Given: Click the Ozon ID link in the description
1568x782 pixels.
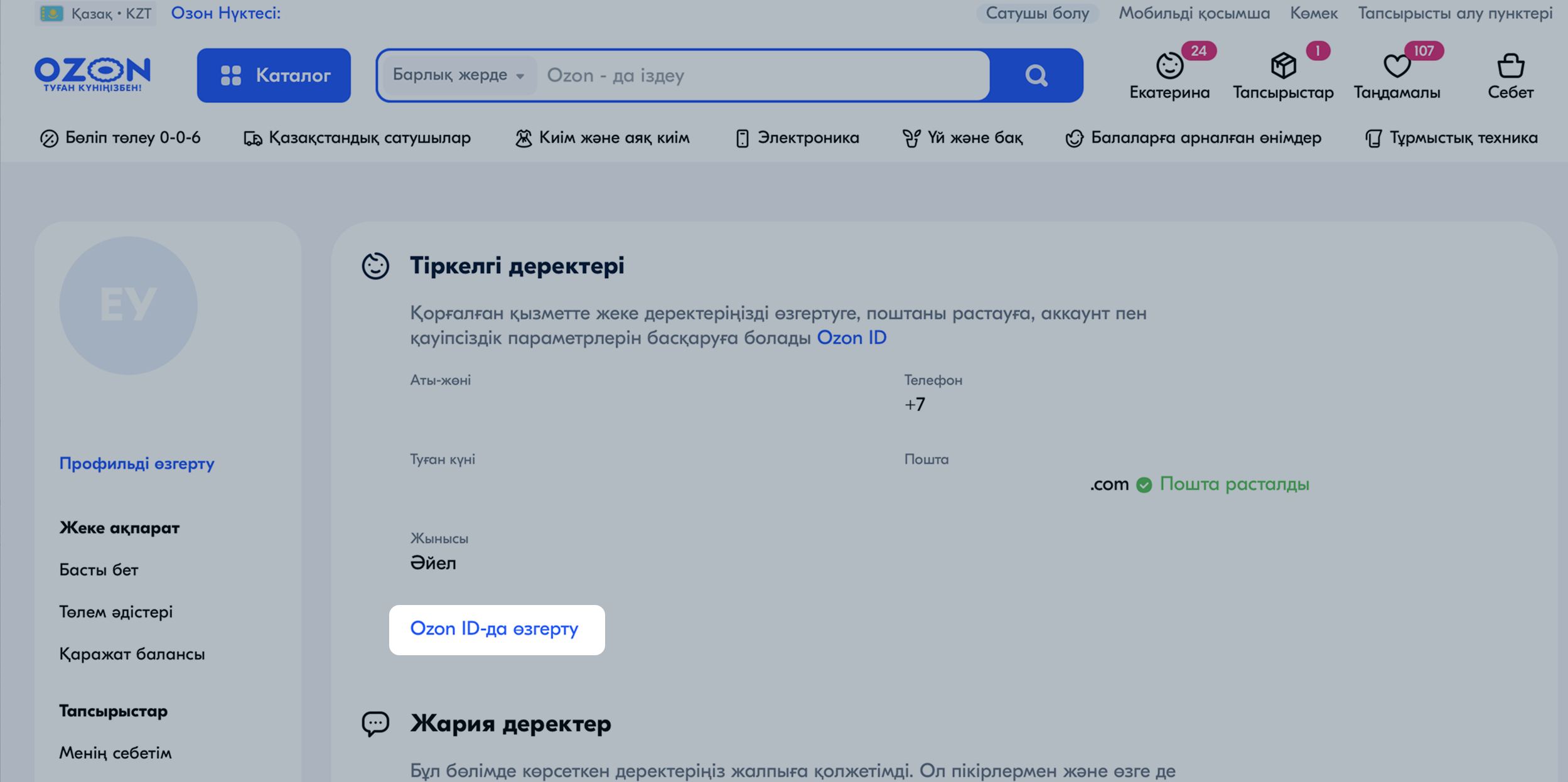Looking at the screenshot, I should coord(851,338).
